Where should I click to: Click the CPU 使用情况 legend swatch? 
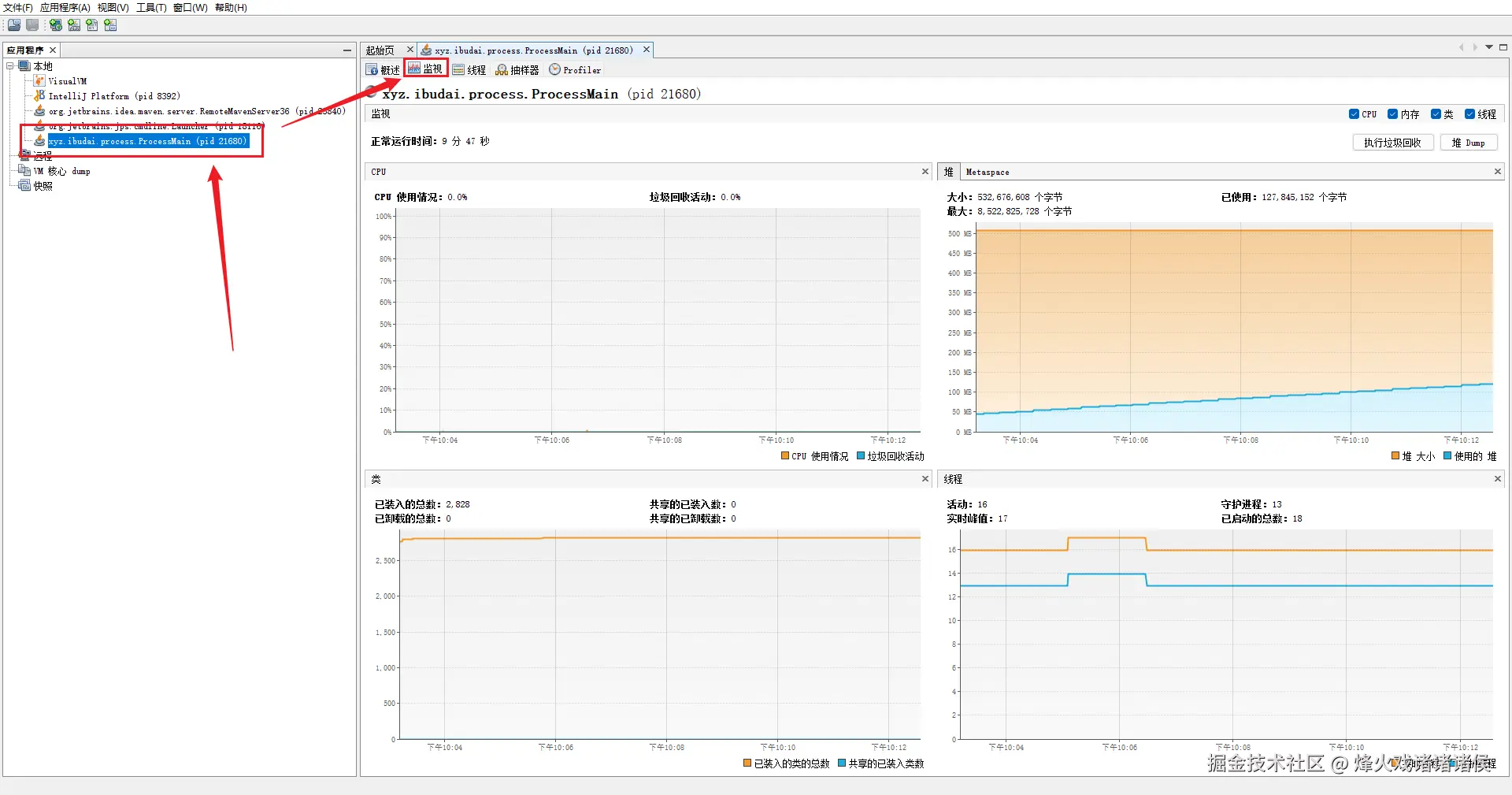785,455
